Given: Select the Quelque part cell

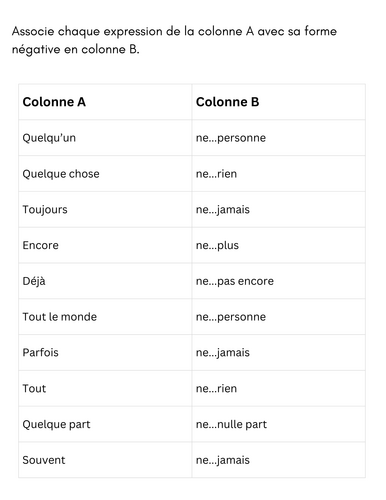Looking at the screenshot, I should click(105, 424).
